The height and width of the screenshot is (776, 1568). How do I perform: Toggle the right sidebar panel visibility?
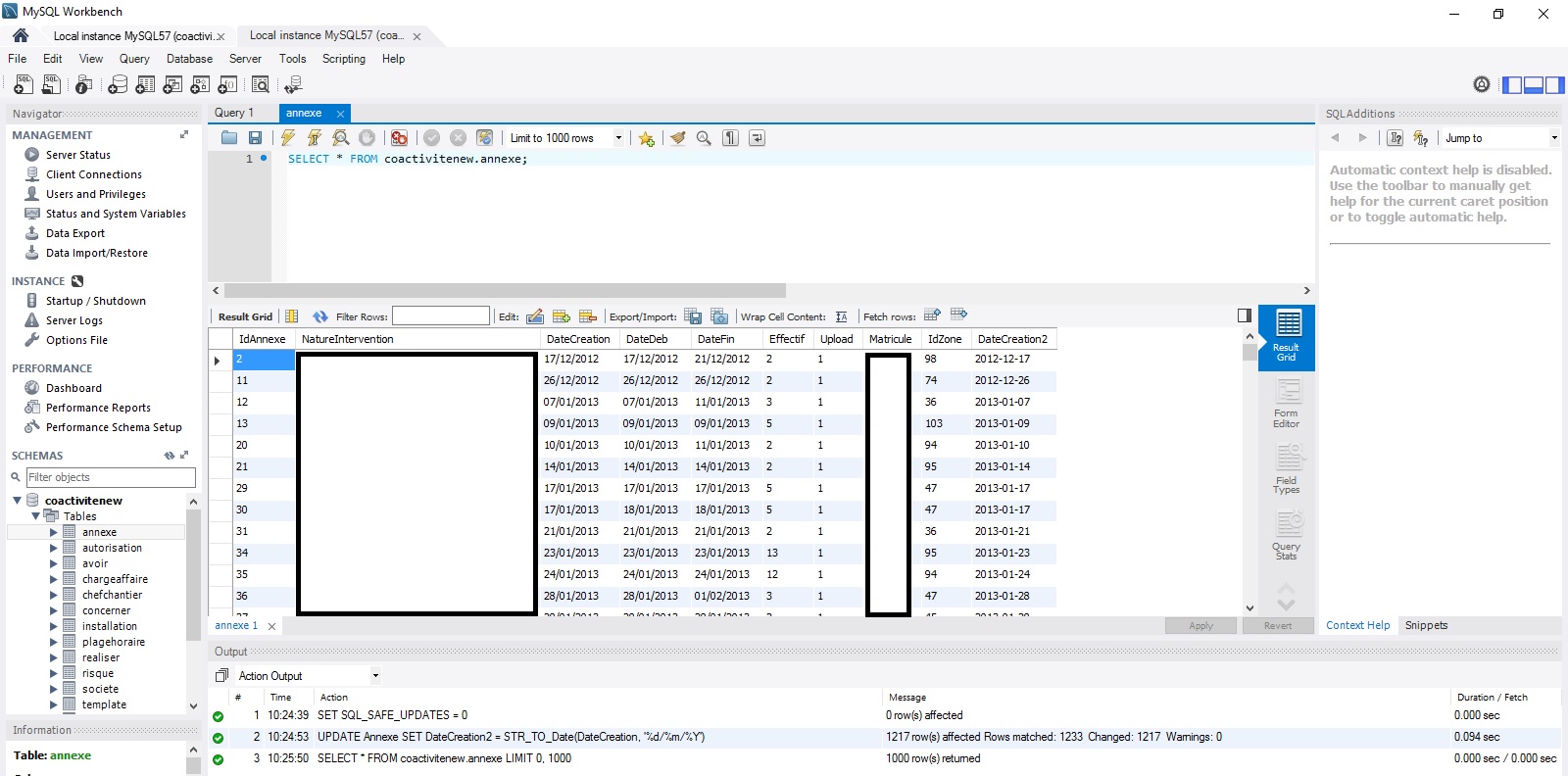pyautogui.click(x=1555, y=85)
